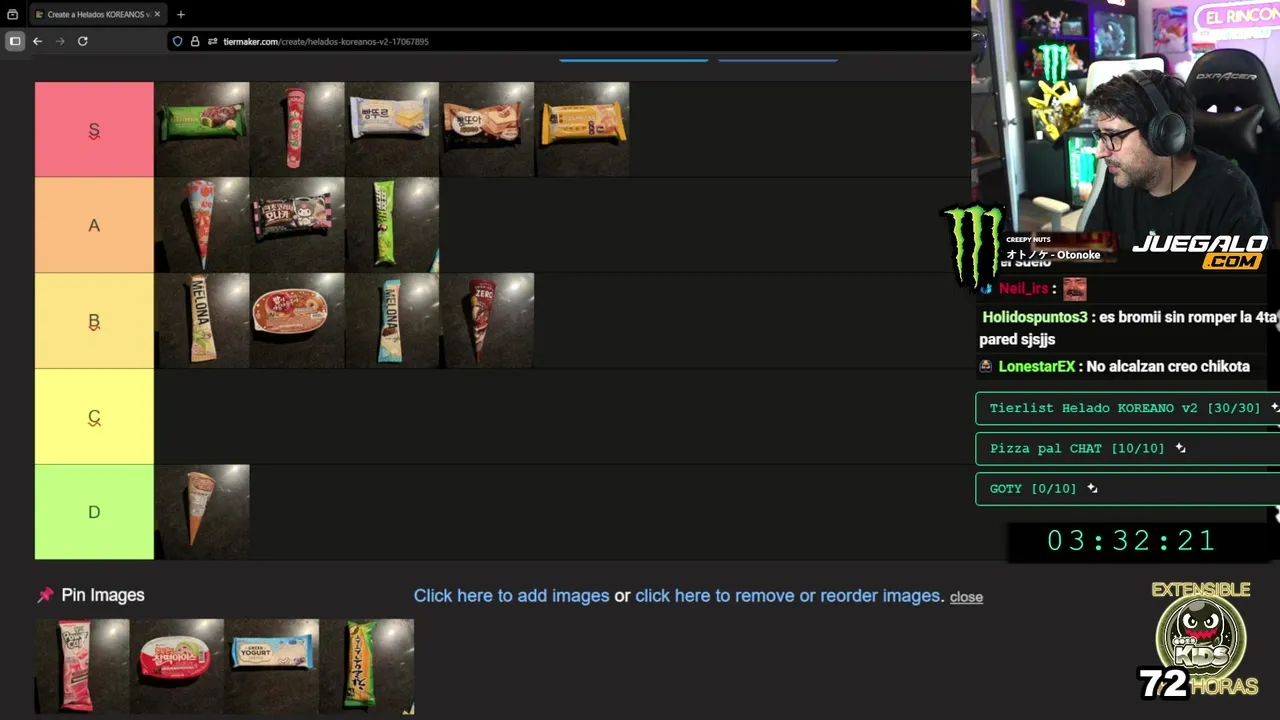Click the GOTY goal bar
This screenshot has width=1280, height=720.
(1127, 488)
